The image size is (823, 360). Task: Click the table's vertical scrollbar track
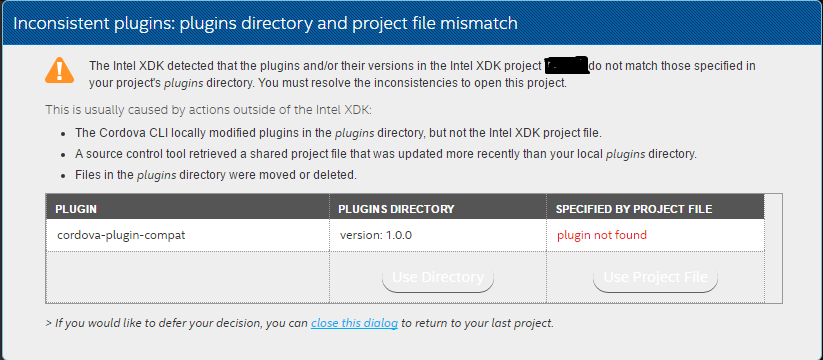[x=773, y=248]
